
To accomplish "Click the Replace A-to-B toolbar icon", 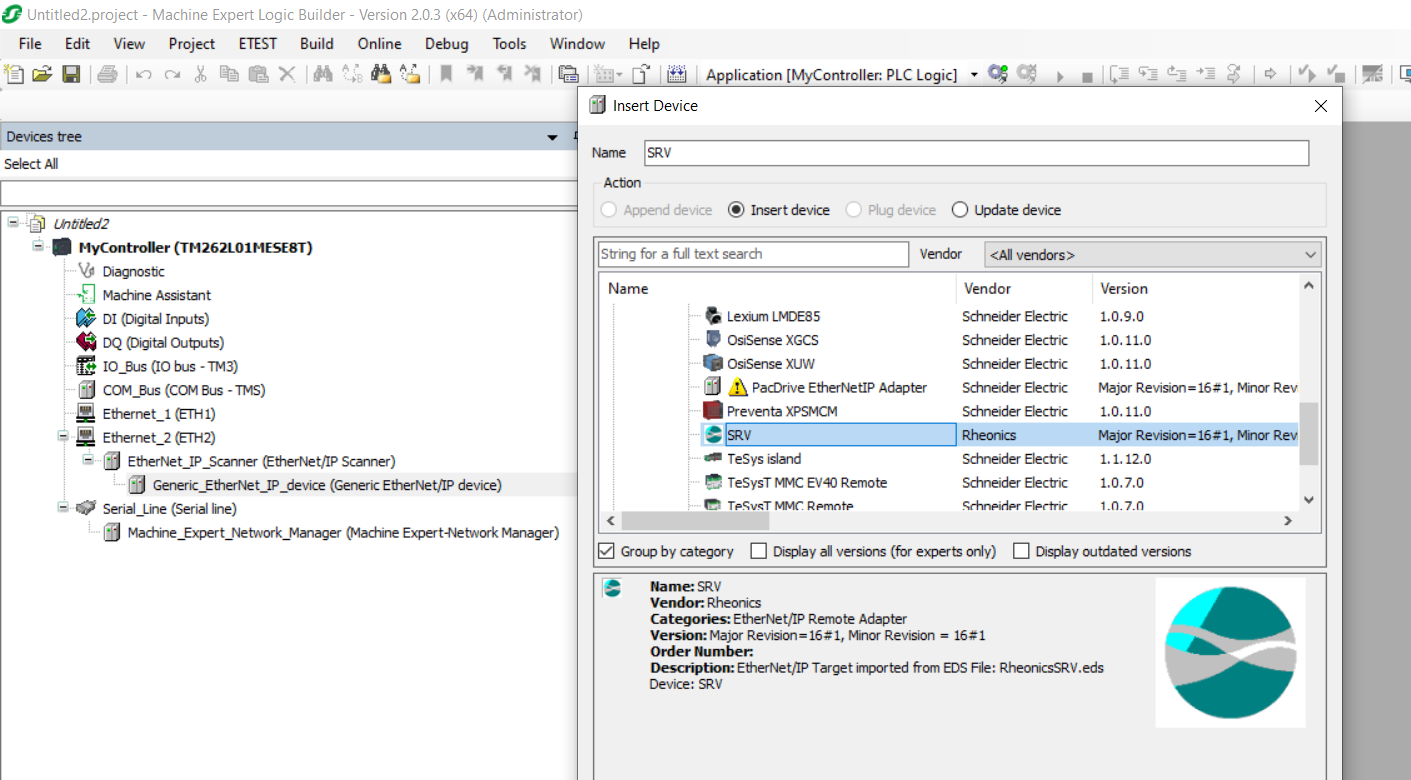I will [x=353, y=74].
